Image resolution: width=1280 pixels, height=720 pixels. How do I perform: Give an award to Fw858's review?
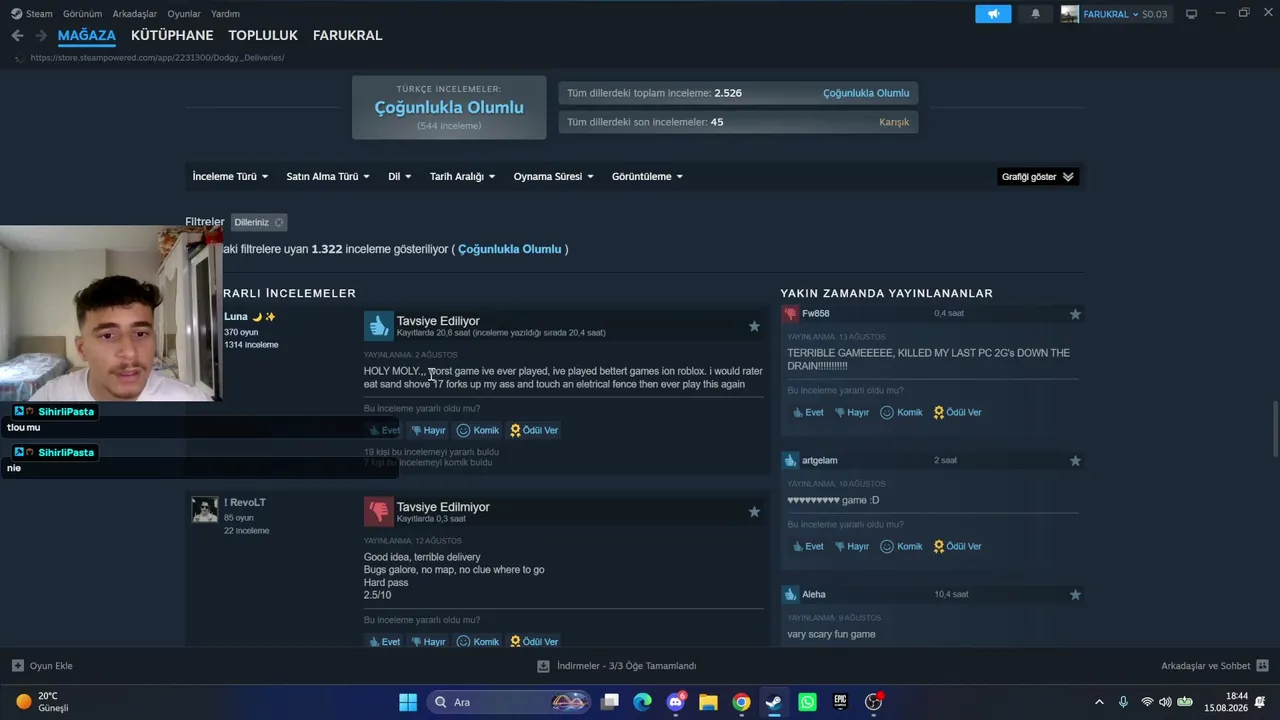pos(958,413)
